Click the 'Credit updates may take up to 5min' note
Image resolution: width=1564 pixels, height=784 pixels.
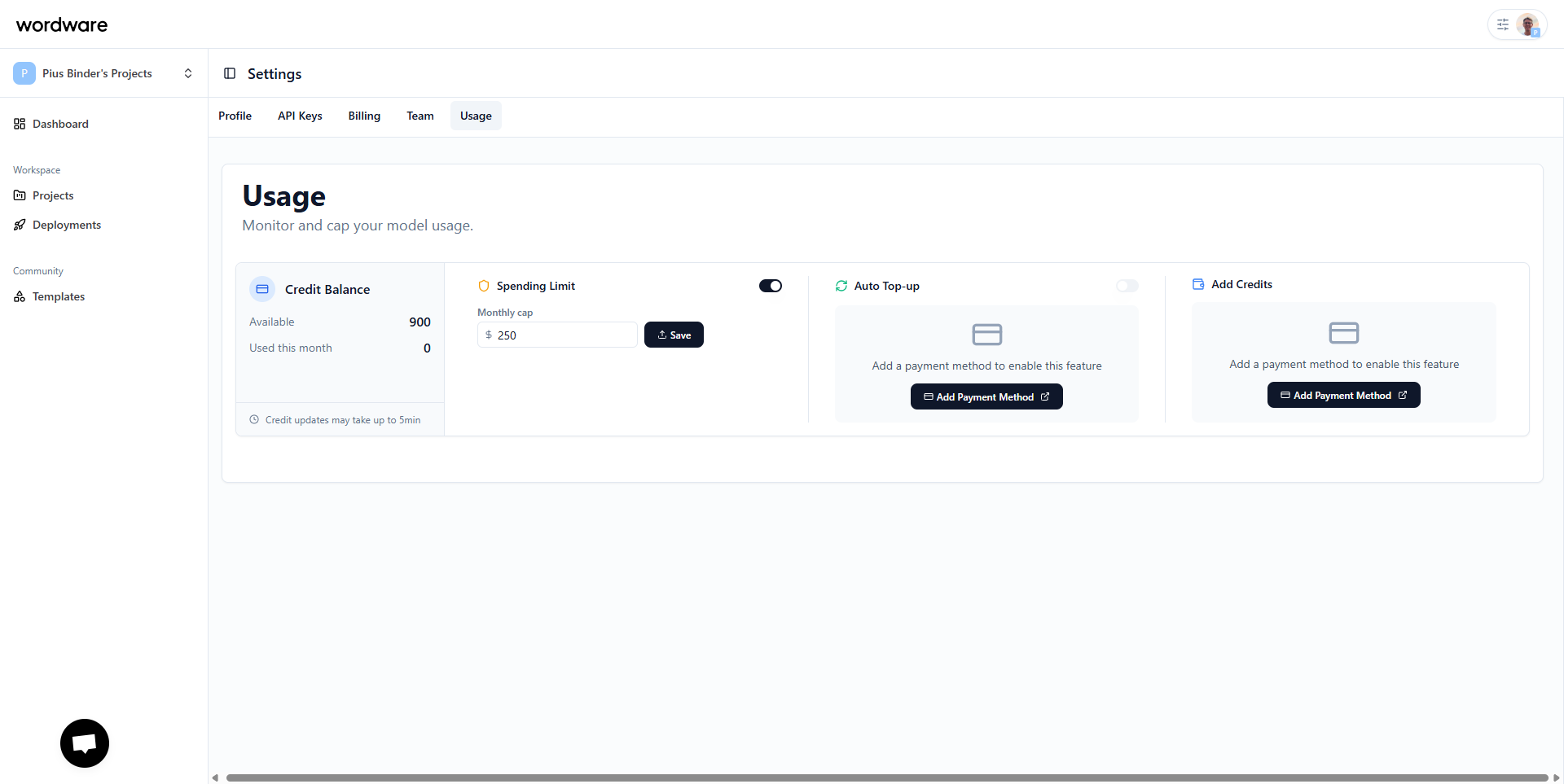(x=343, y=420)
